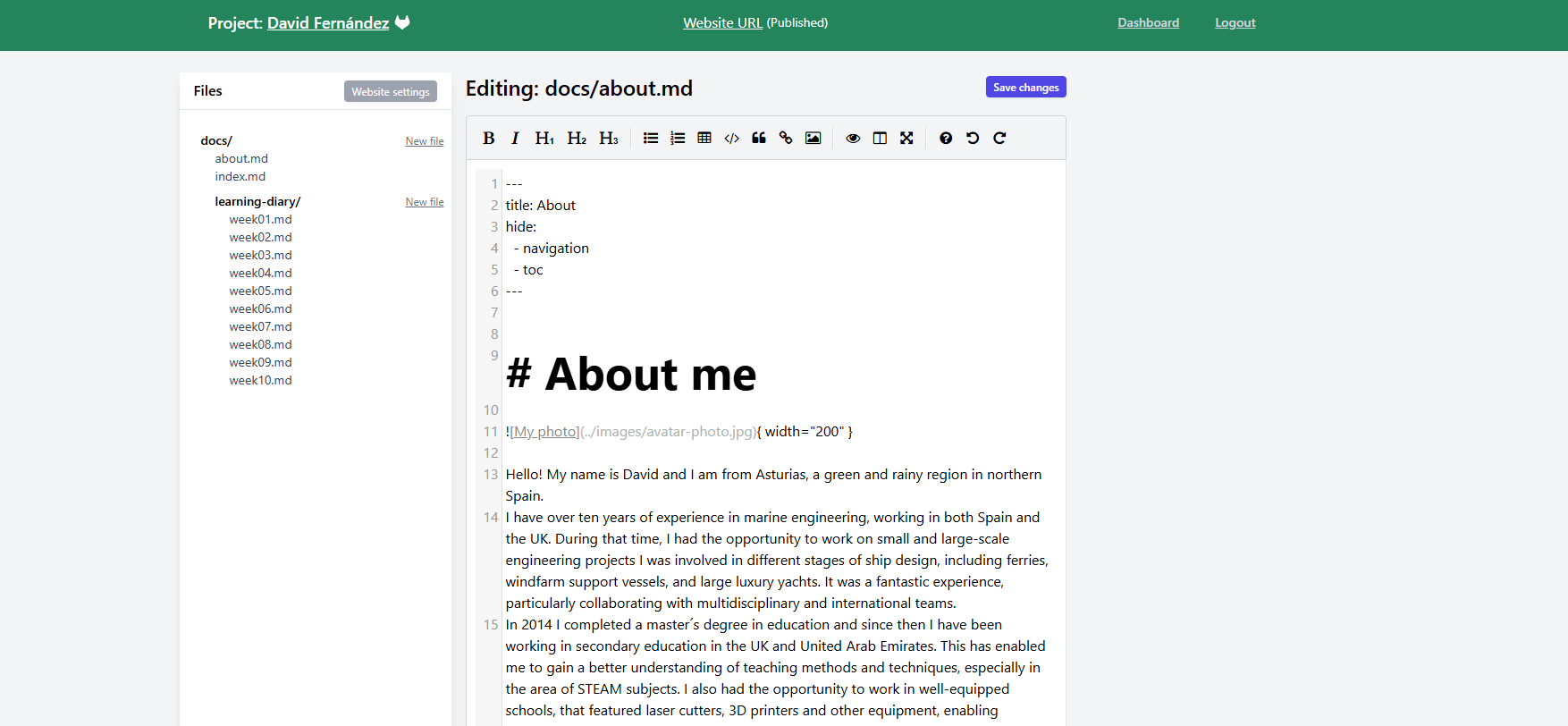The height and width of the screenshot is (726, 1568).
Task: Undo the last edit
Action: 973,138
